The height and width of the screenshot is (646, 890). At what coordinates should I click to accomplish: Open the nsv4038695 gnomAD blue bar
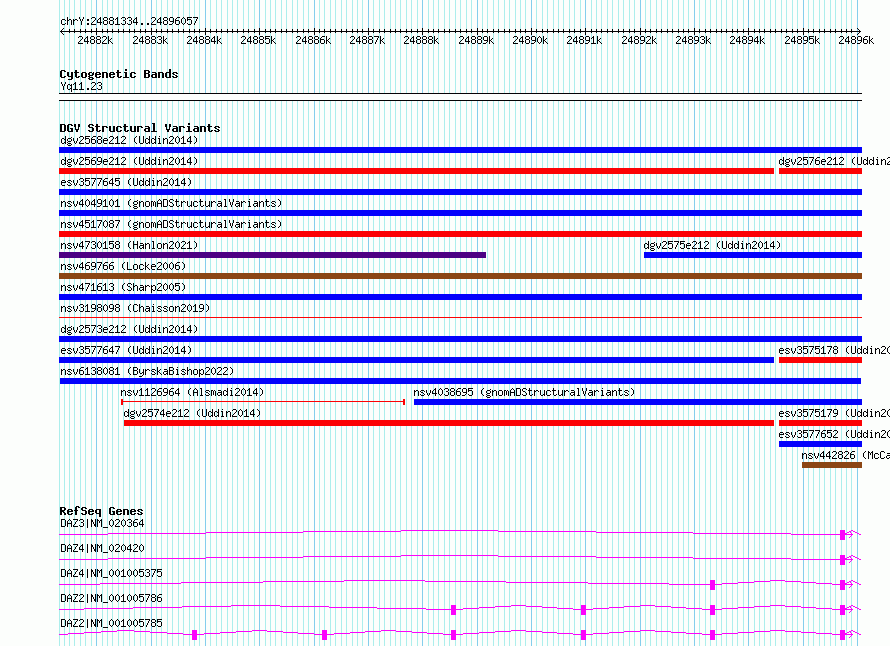(x=638, y=402)
